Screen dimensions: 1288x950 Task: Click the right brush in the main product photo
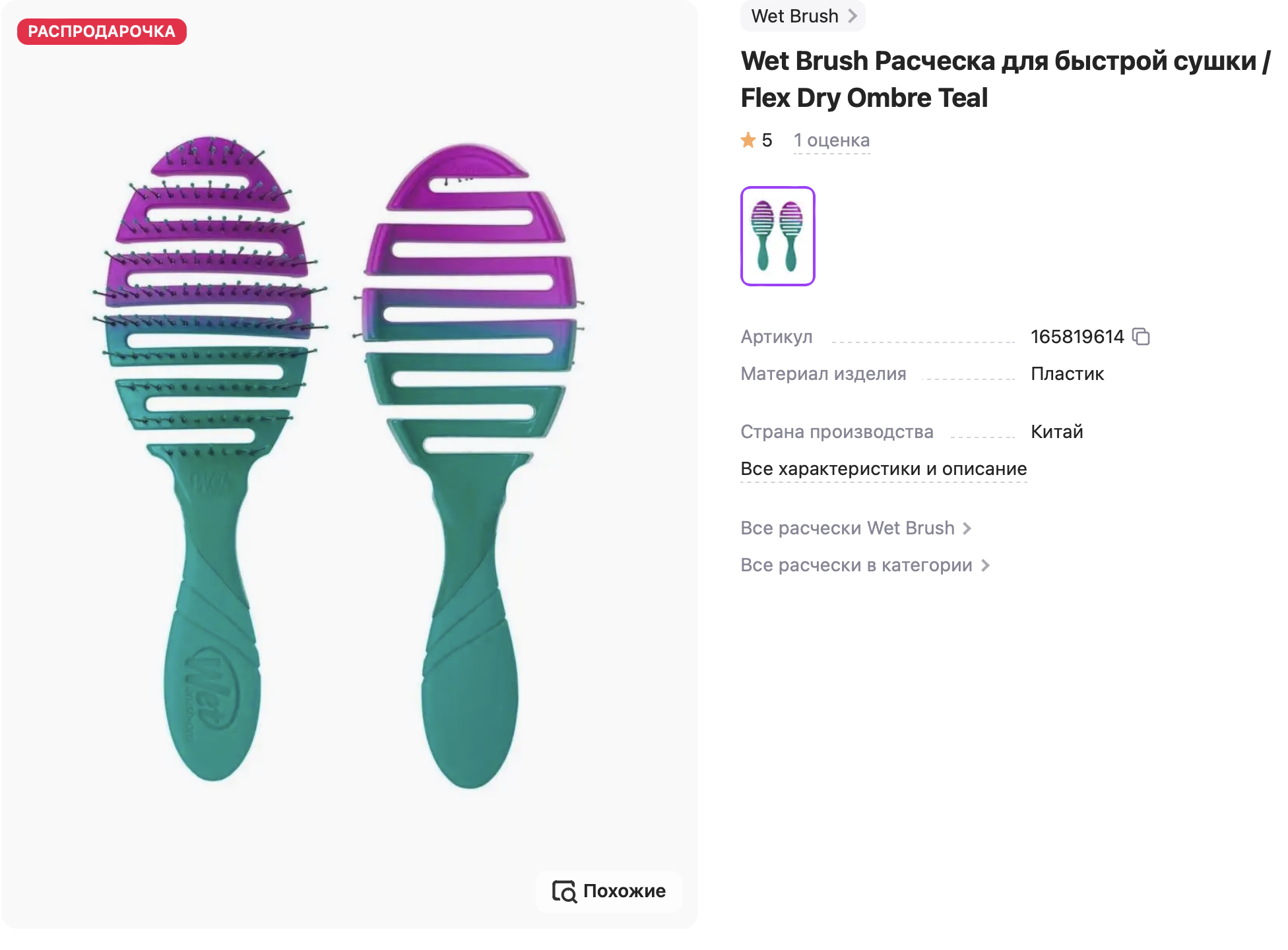click(470, 462)
